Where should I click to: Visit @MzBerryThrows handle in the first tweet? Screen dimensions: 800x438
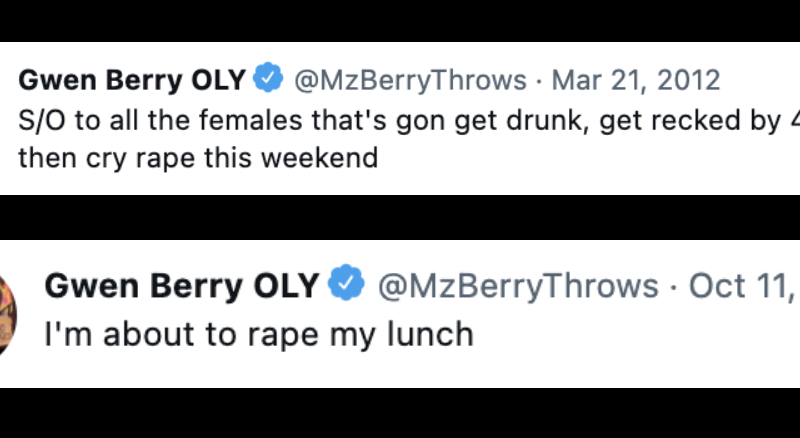click(x=410, y=79)
